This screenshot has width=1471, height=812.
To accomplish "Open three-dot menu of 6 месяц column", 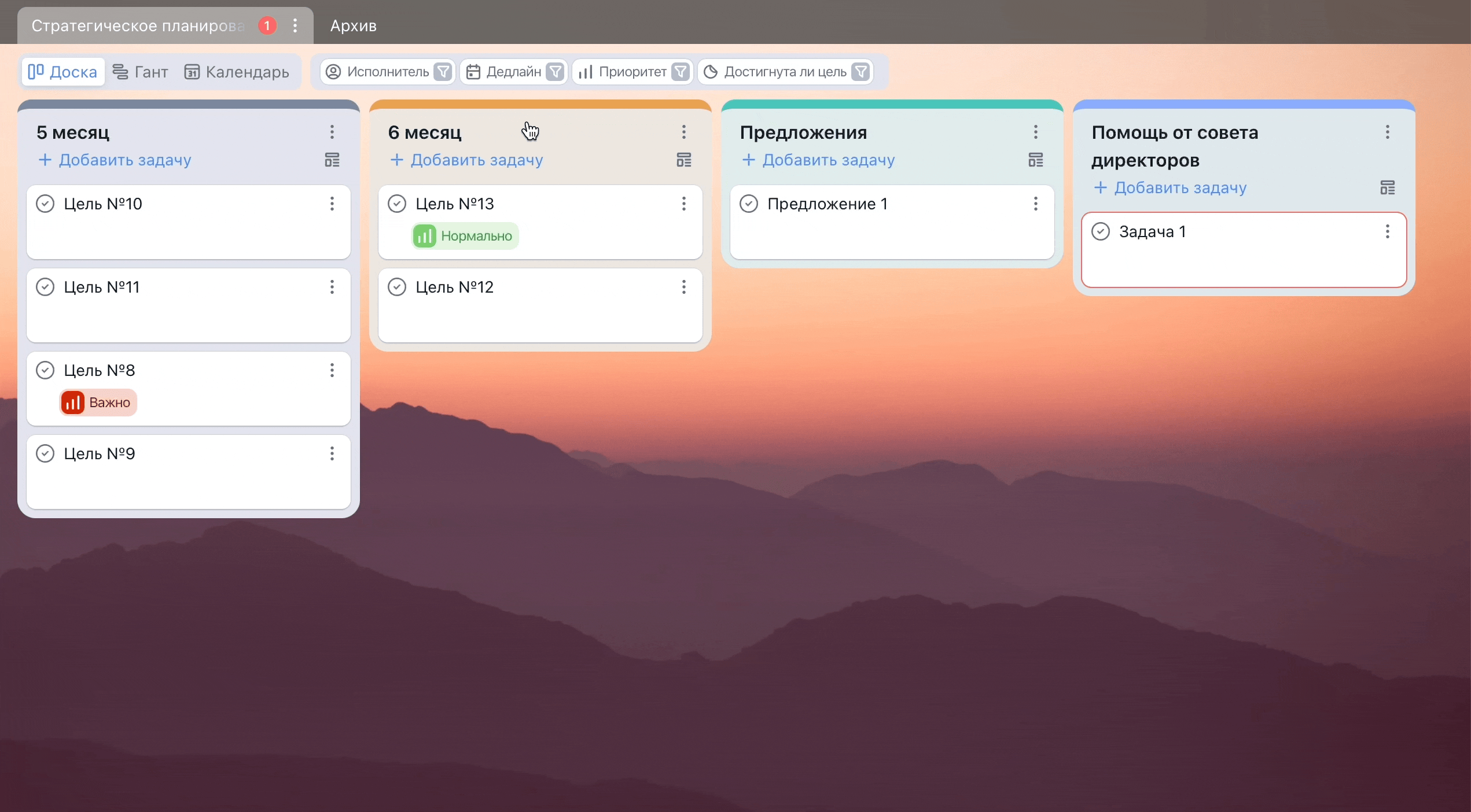I will (x=684, y=132).
